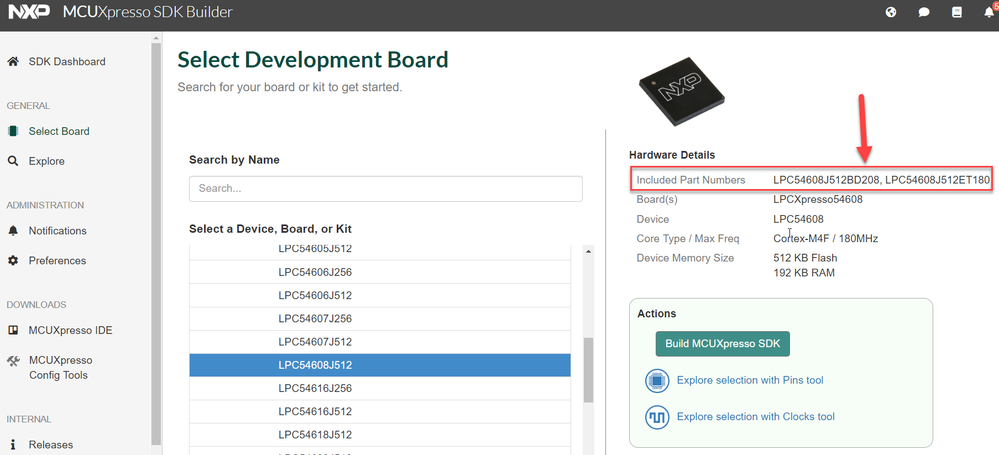Click the Pins tool chip icon
The height and width of the screenshot is (455, 999).
[x=656, y=380]
